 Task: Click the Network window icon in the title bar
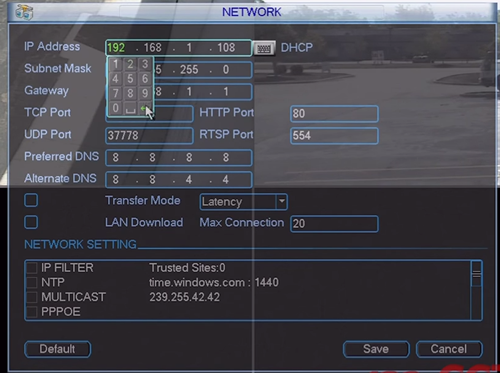[x=24, y=12]
